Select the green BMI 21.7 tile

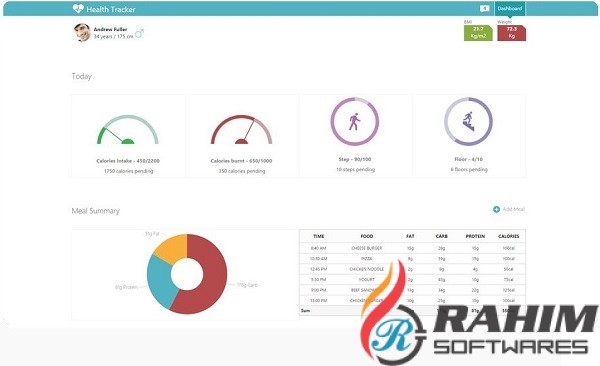pyautogui.click(x=478, y=33)
